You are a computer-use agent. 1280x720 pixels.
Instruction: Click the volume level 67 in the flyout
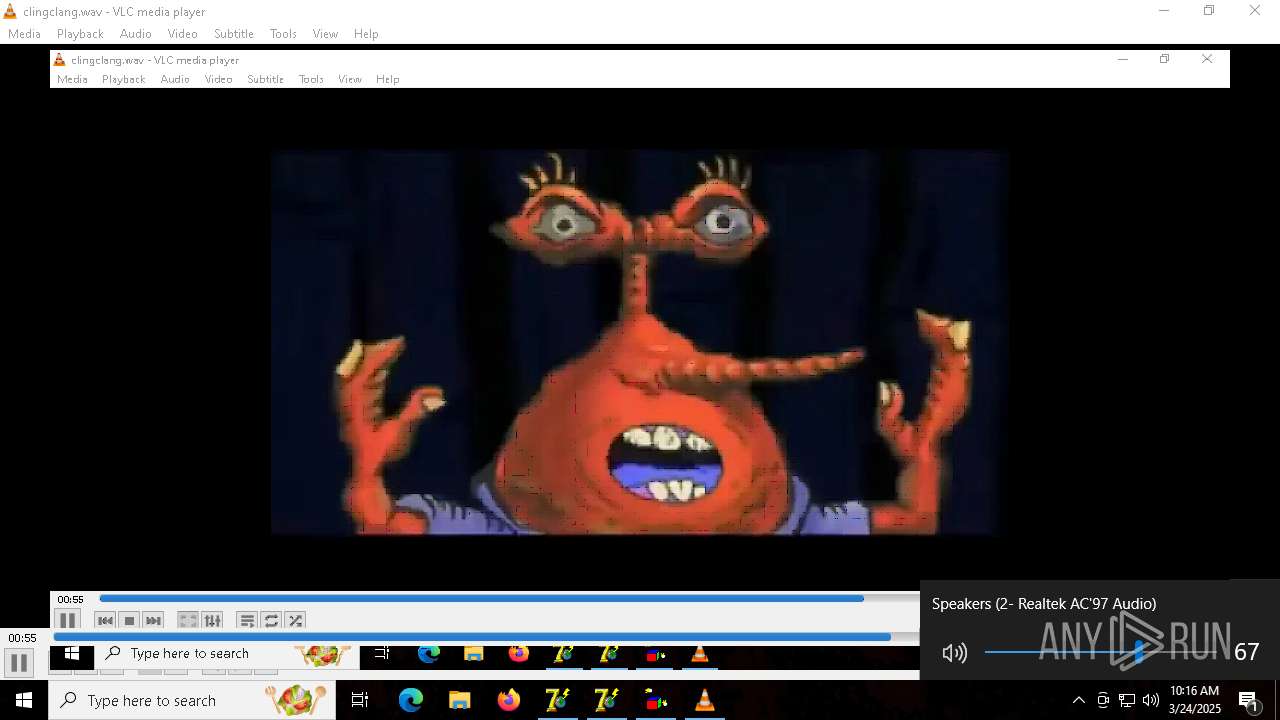(1247, 652)
